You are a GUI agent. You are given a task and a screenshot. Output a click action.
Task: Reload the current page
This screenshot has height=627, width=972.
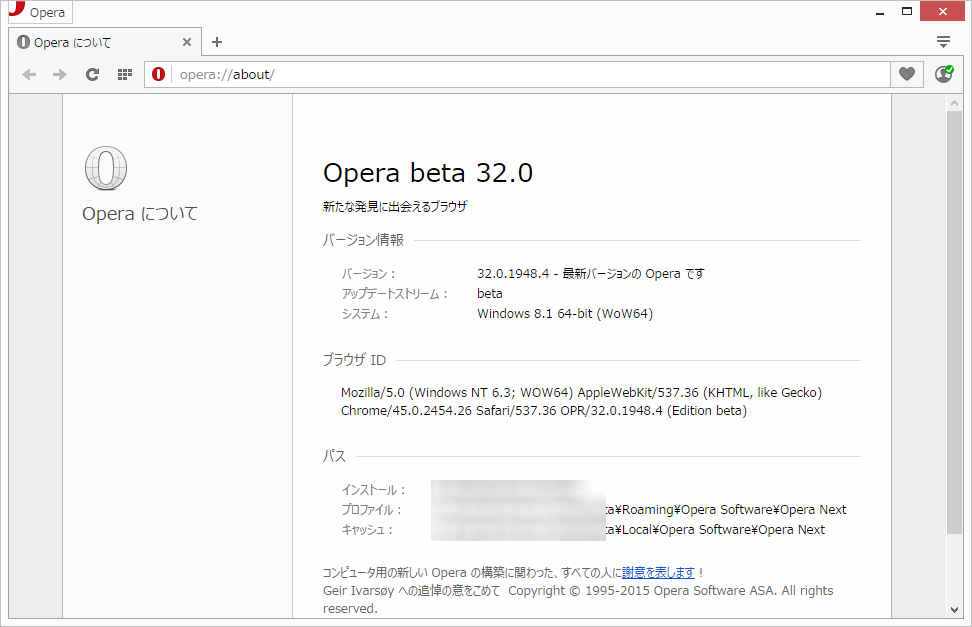coord(92,73)
